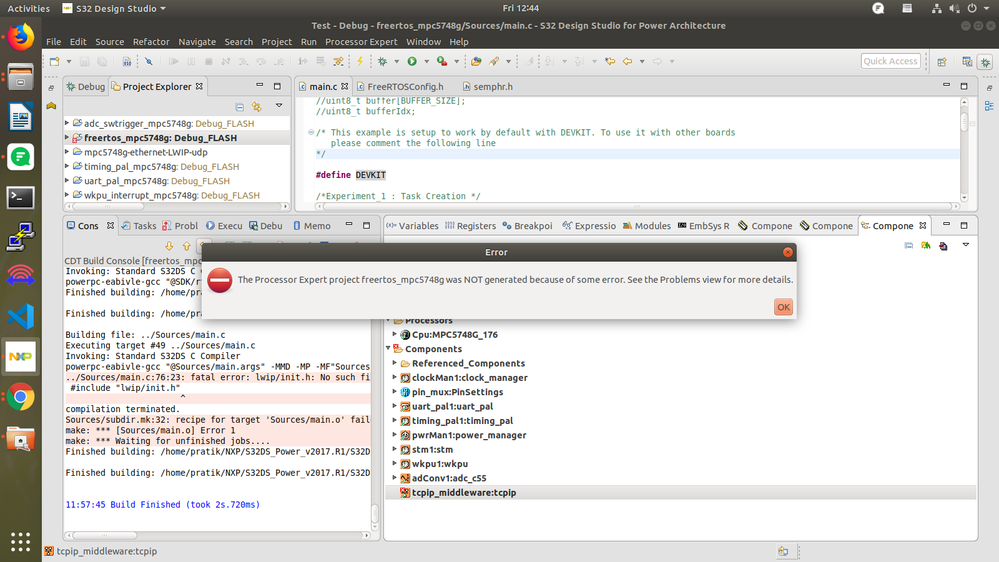Open Project Explorer View Menu dropdown
Image resolution: width=999 pixels, height=562 pixels.
tap(279, 106)
